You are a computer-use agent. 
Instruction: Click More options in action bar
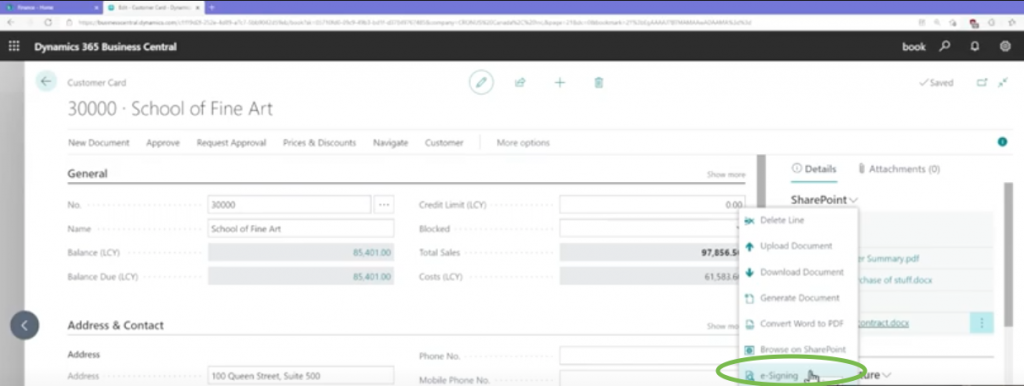[x=523, y=142]
